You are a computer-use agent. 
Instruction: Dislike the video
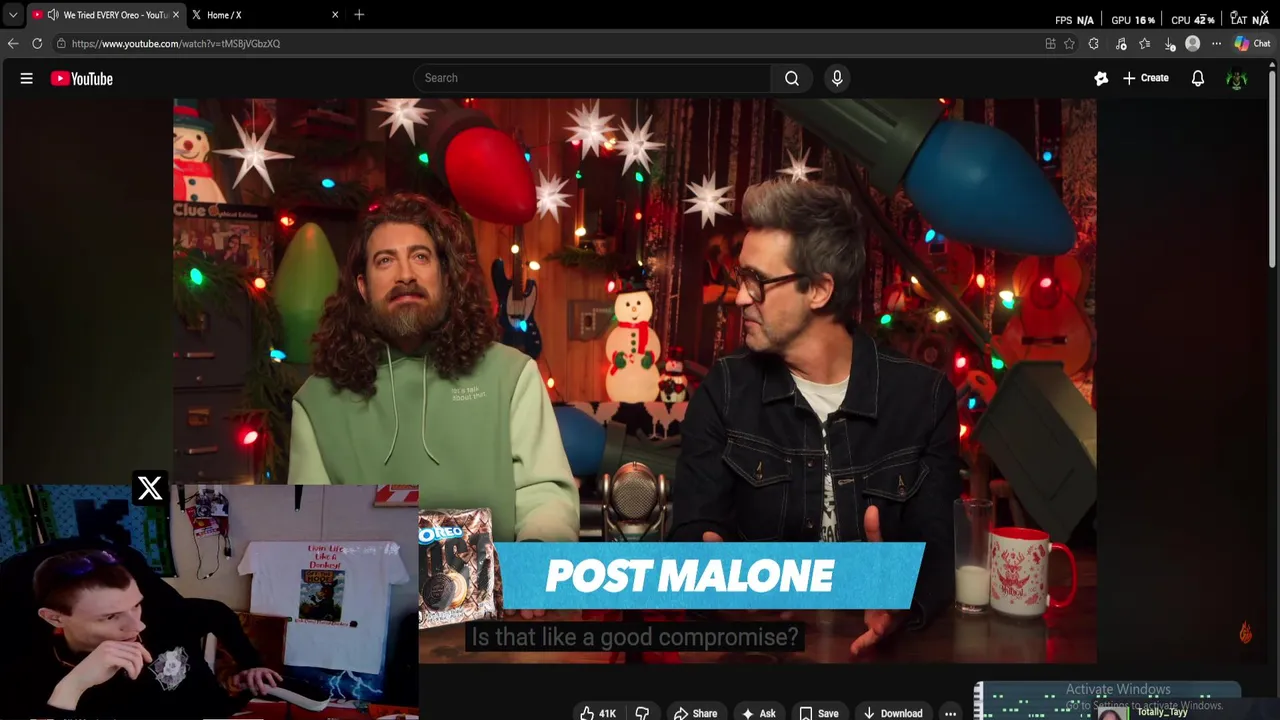(642, 713)
